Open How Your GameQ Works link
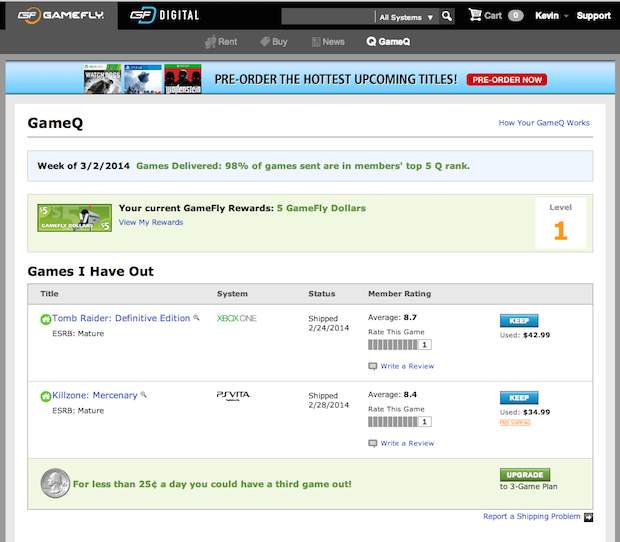The height and width of the screenshot is (542, 620). pyautogui.click(x=544, y=123)
